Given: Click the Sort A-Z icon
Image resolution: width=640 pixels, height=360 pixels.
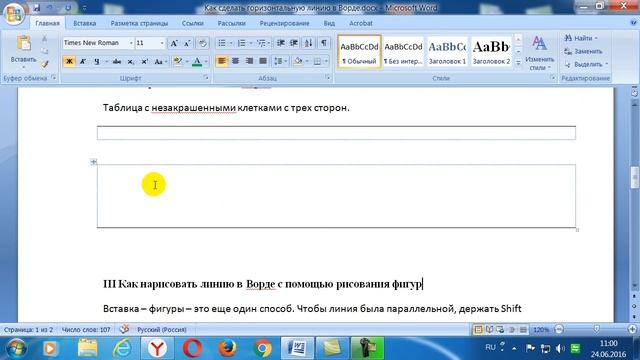Looking at the screenshot, I should point(309,43).
